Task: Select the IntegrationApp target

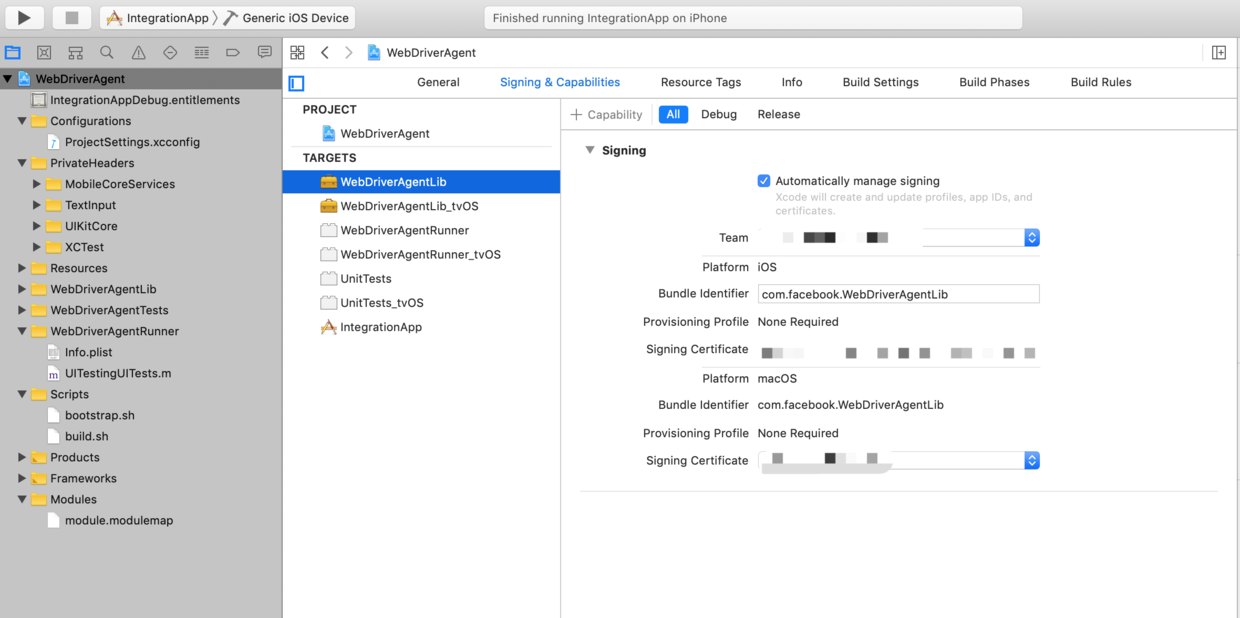Action: [381, 327]
